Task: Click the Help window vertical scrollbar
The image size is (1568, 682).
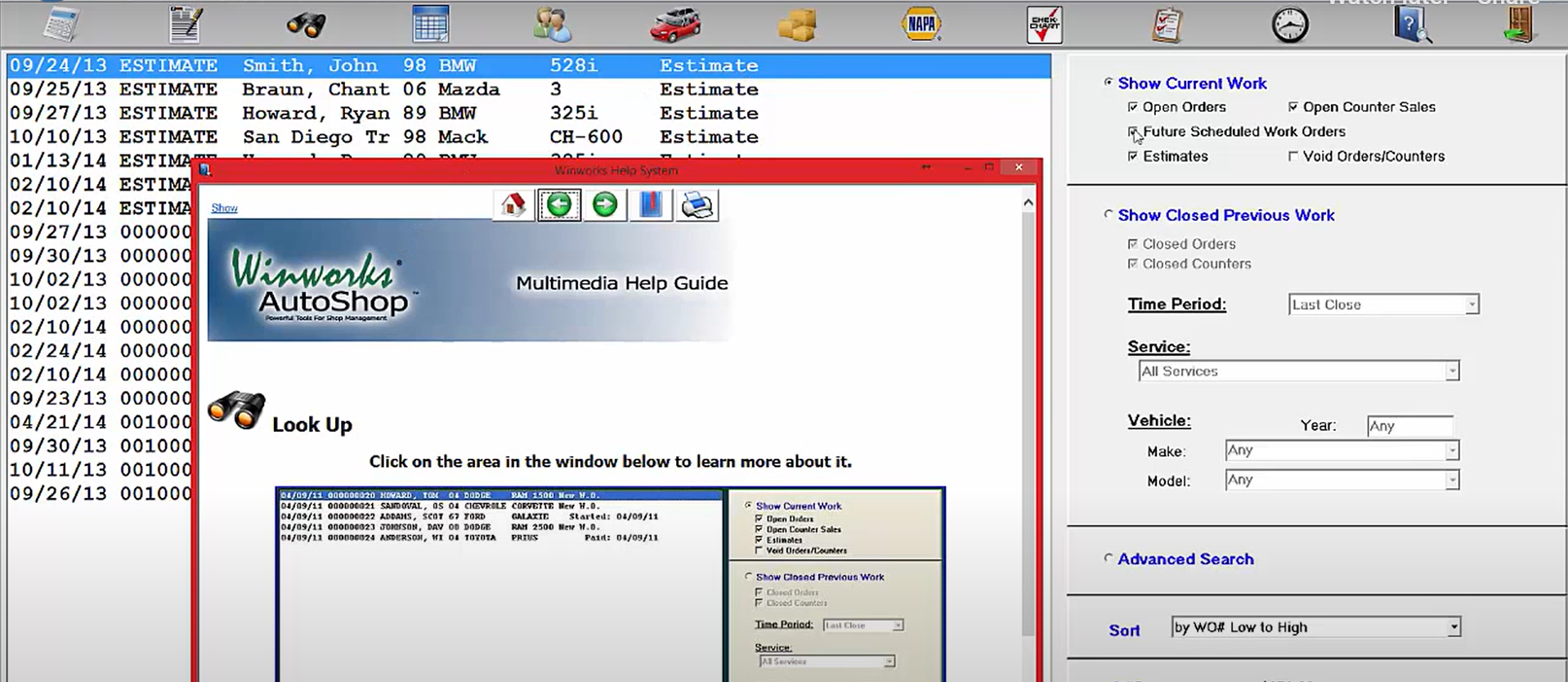Action: point(1028,422)
